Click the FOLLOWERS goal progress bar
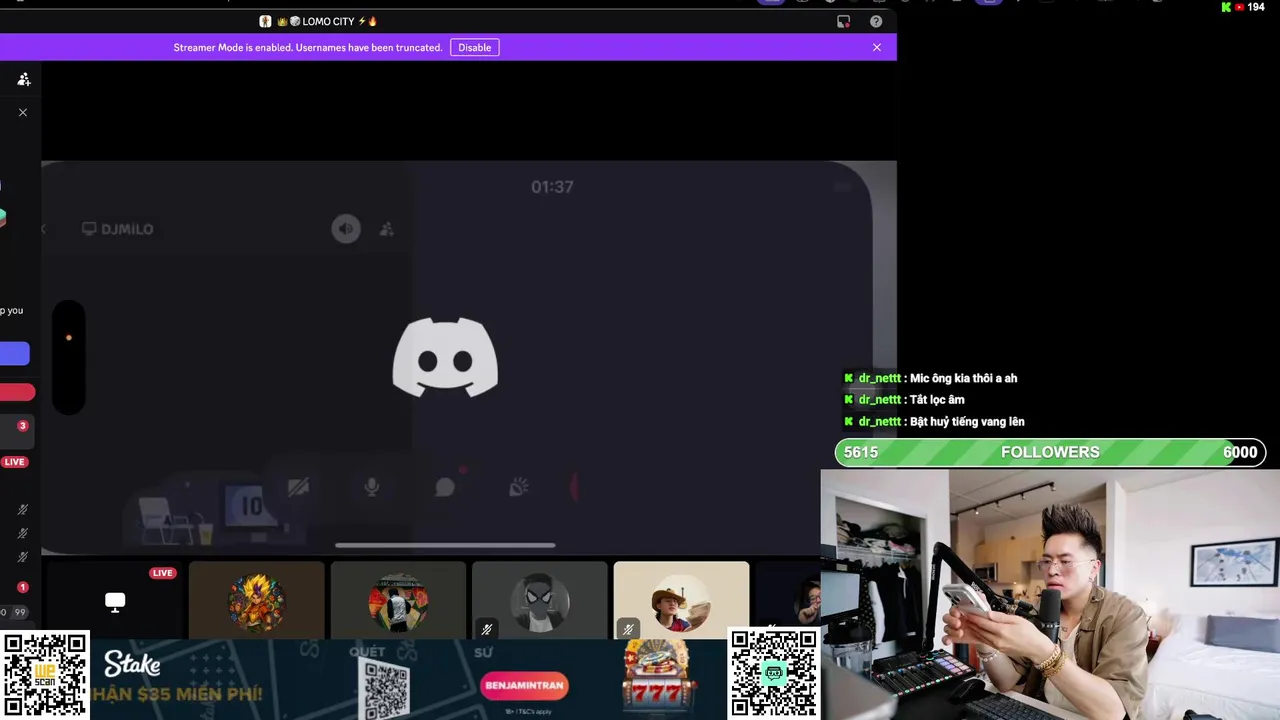Image resolution: width=1280 pixels, height=720 pixels. tap(1050, 452)
